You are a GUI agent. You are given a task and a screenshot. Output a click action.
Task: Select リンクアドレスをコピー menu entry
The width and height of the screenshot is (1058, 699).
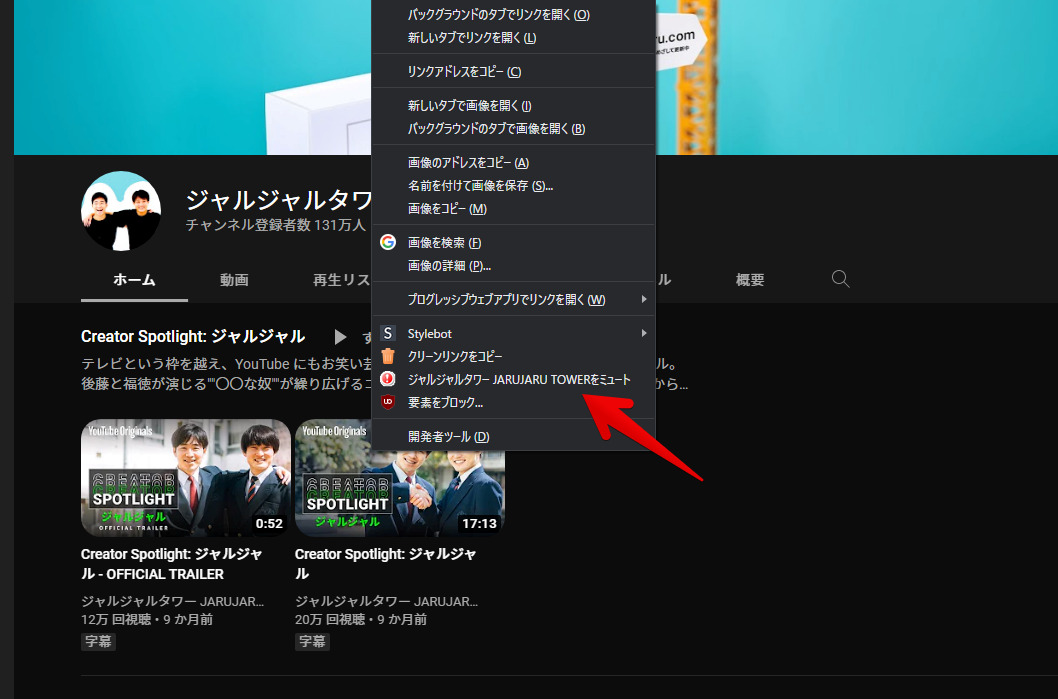tap(513, 71)
